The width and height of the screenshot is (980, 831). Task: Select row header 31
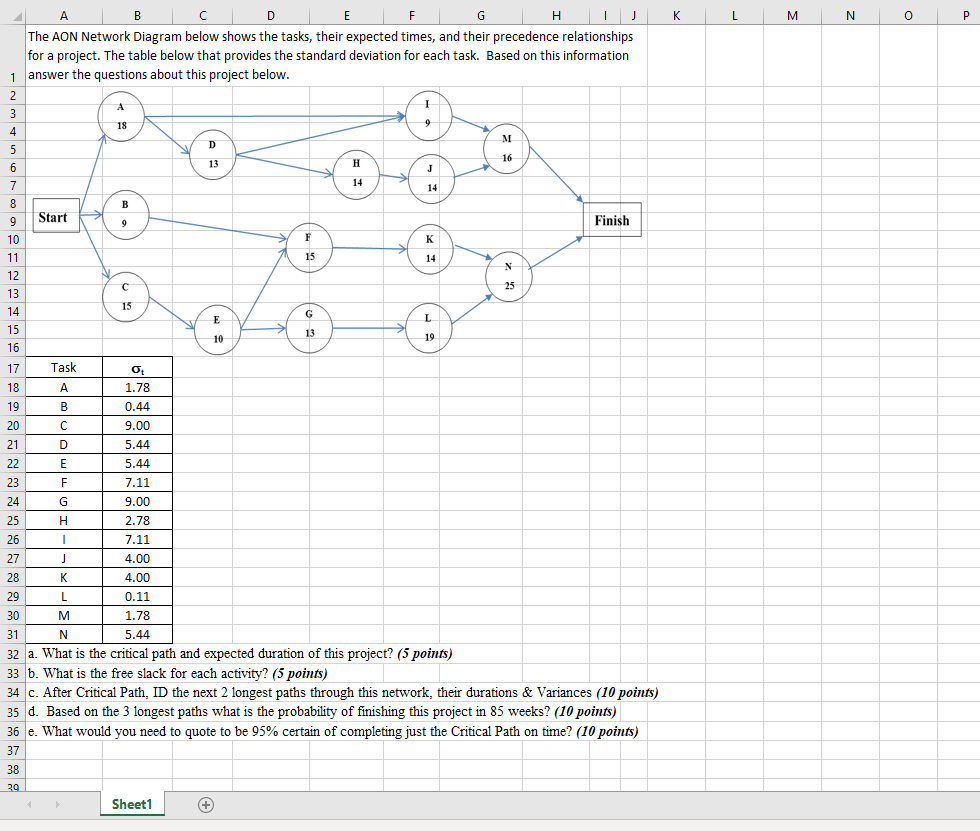point(10,634)
